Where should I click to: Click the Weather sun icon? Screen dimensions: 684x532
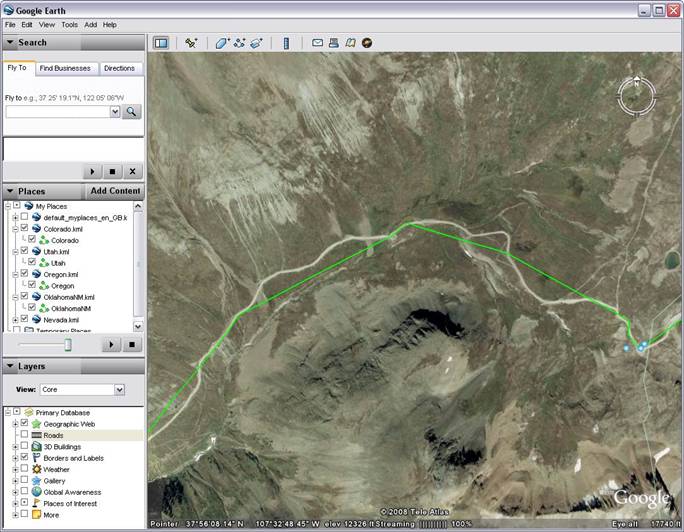pyautogui.click(x=37, y=469)
